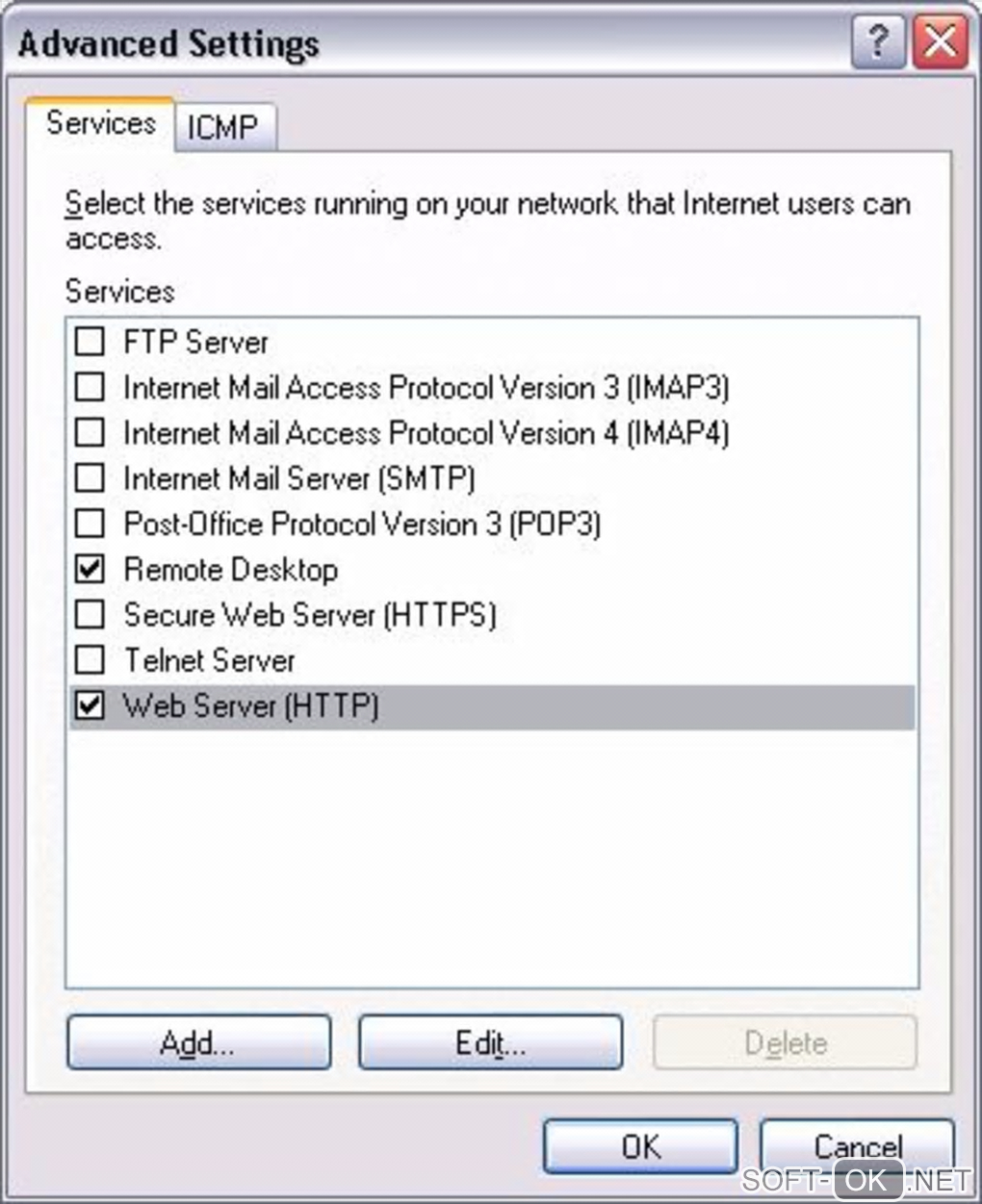Check the IMAP3 mail protocol box
This screenshot has height=1204, width=982.
[90, 387]
